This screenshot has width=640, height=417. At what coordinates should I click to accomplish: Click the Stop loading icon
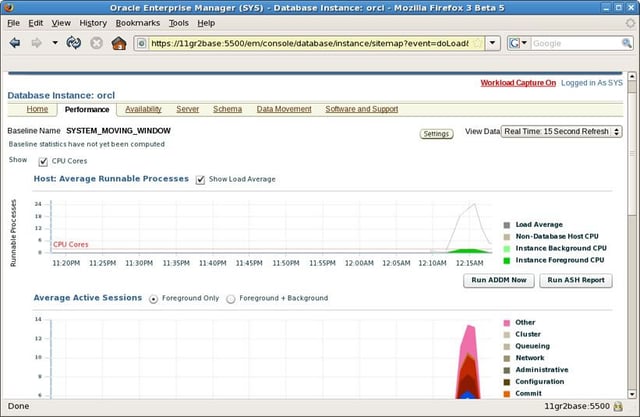[x=96, y=43]
